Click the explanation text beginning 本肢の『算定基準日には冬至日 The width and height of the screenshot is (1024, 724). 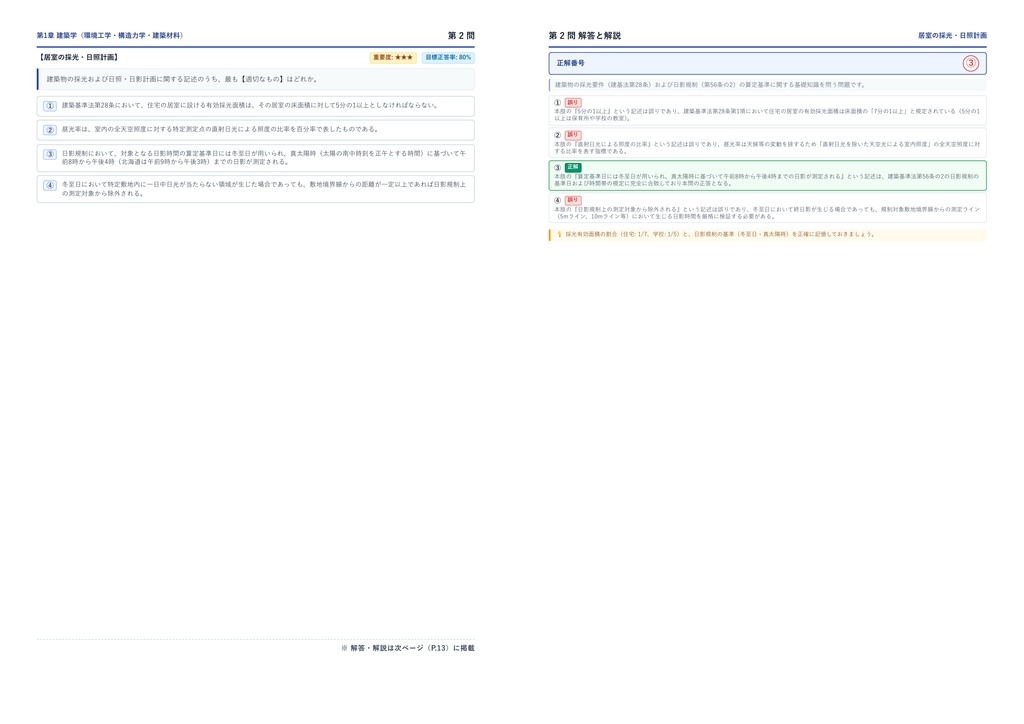(x=767, y=180)
